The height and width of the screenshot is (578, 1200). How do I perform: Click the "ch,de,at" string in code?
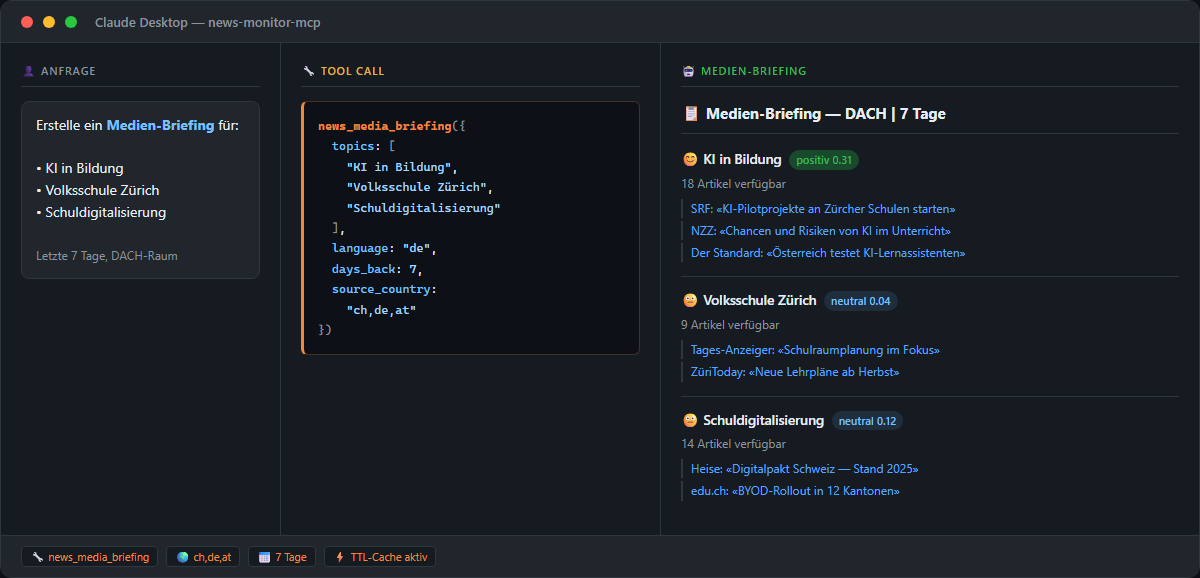pos(381,310)
